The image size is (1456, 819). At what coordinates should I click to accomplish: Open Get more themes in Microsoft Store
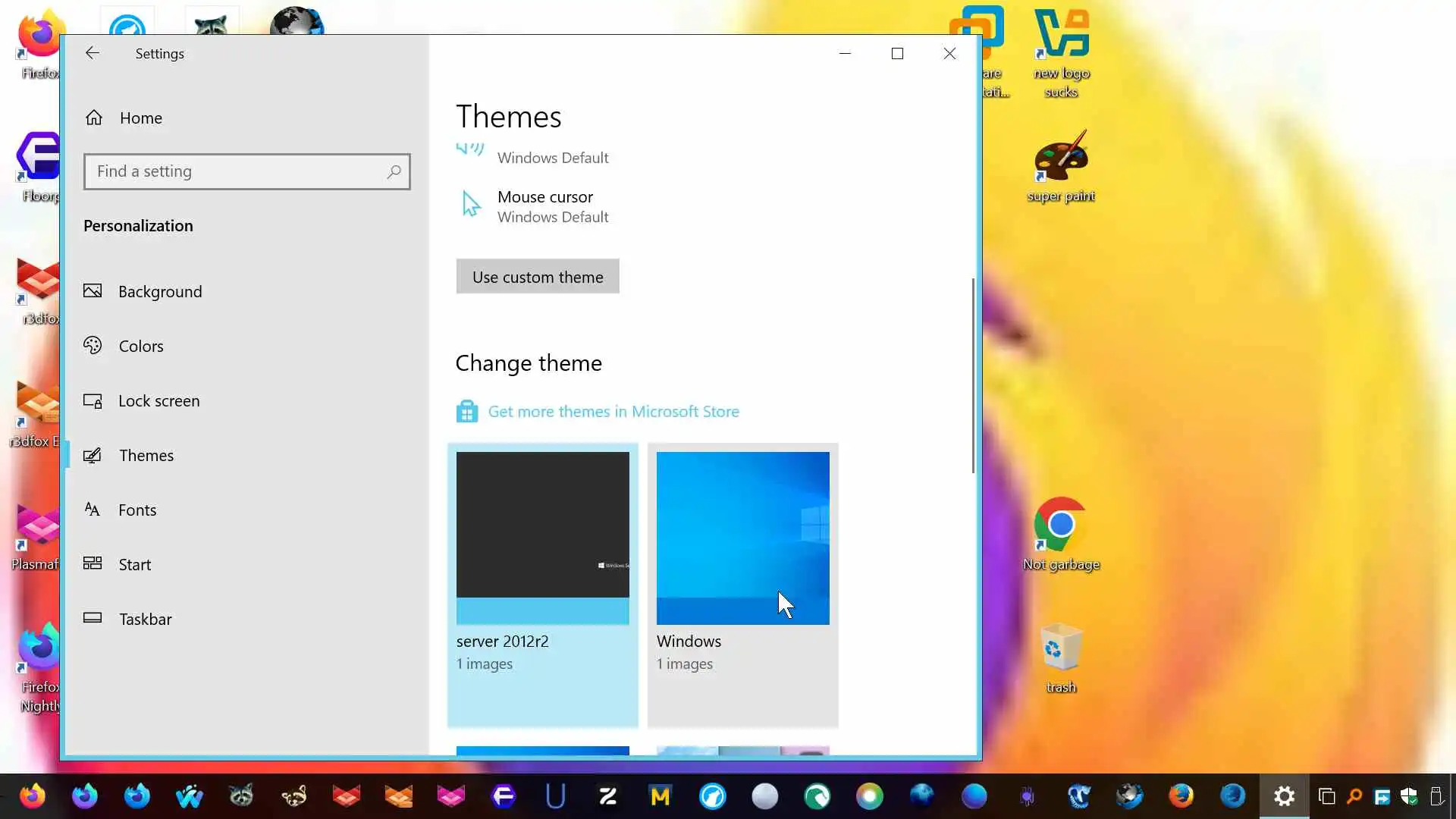613,411
